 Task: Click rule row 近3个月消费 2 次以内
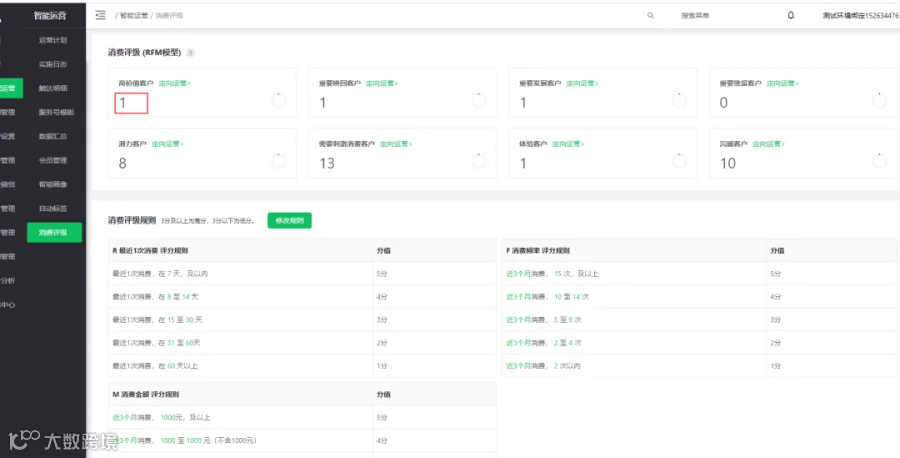[x=700, y=366]
